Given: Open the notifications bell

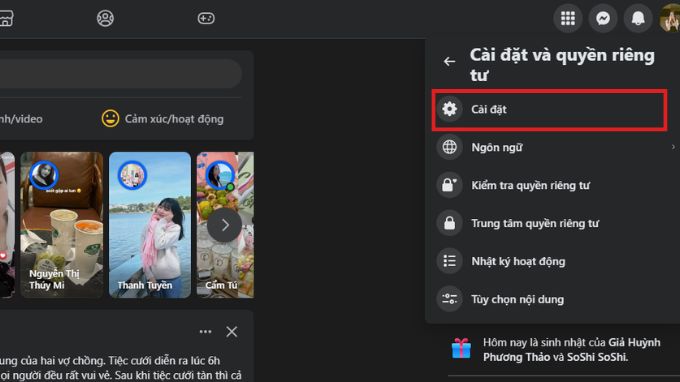Looking at the screenshot, I should [x=638, y=18].
